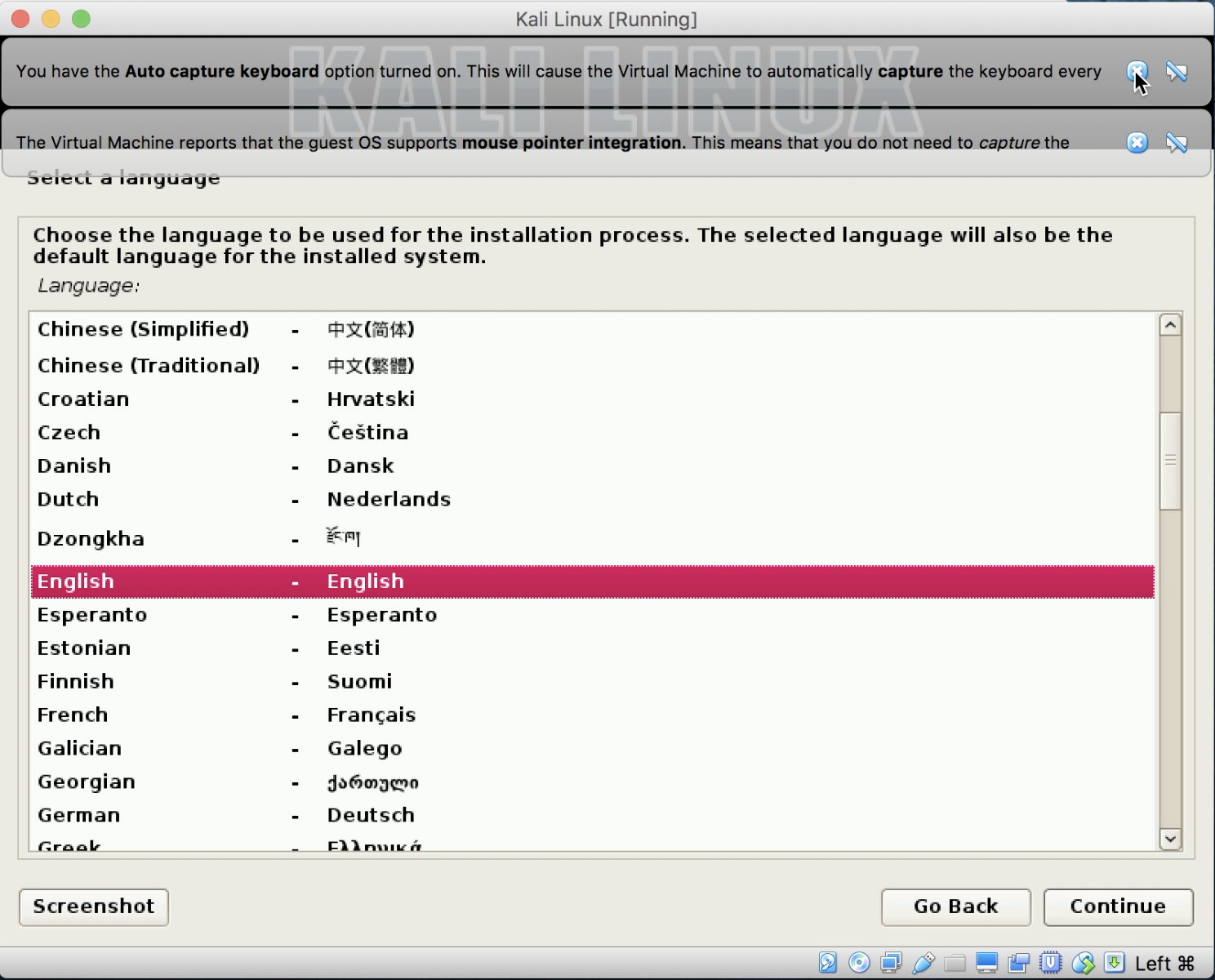The width and height of the screenshot is (1215, 980).
Task: Open the shared folders status icon
Action: (955, 963)
